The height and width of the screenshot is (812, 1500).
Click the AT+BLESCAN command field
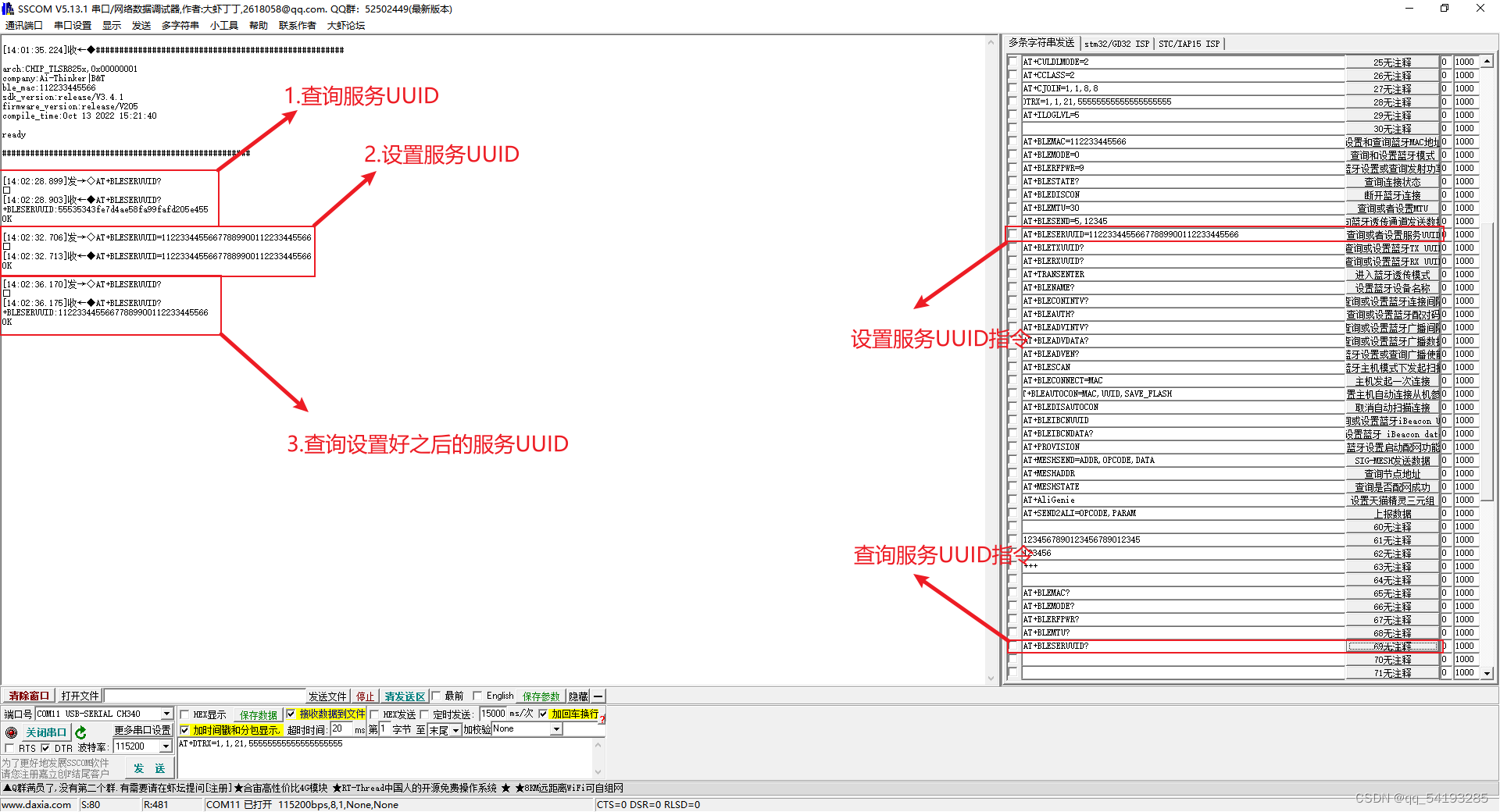1183,368
